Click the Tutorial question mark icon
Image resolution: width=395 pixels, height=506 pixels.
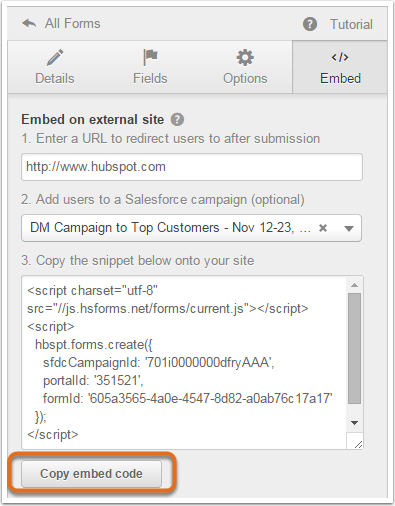tap(310, 24)
